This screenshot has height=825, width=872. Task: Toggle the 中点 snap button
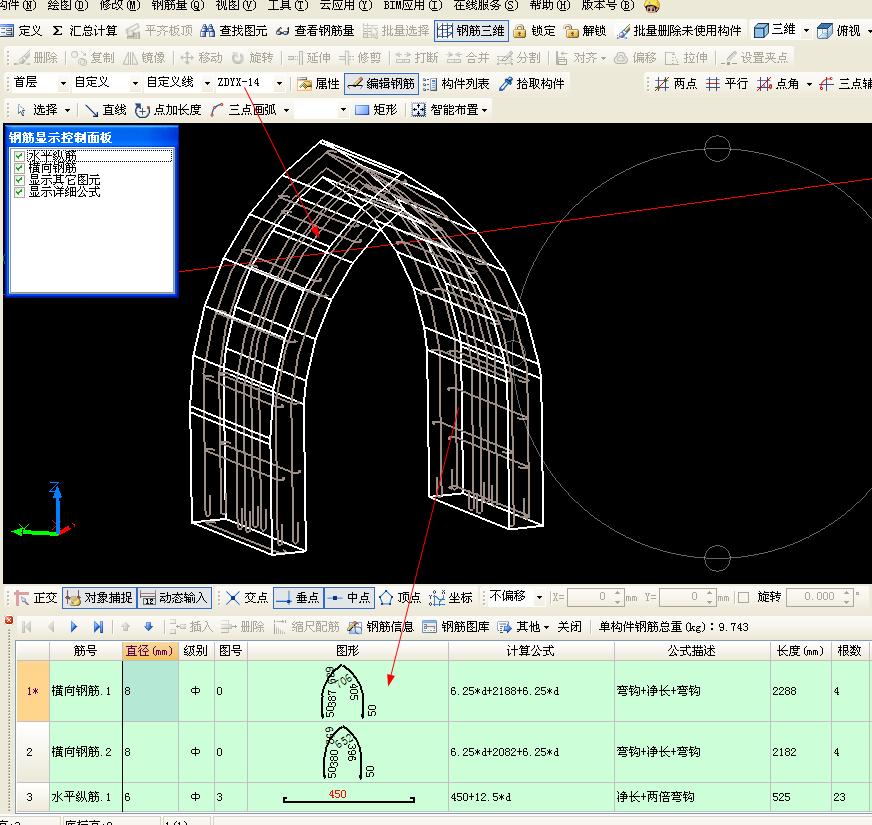[x=349, y=598]
